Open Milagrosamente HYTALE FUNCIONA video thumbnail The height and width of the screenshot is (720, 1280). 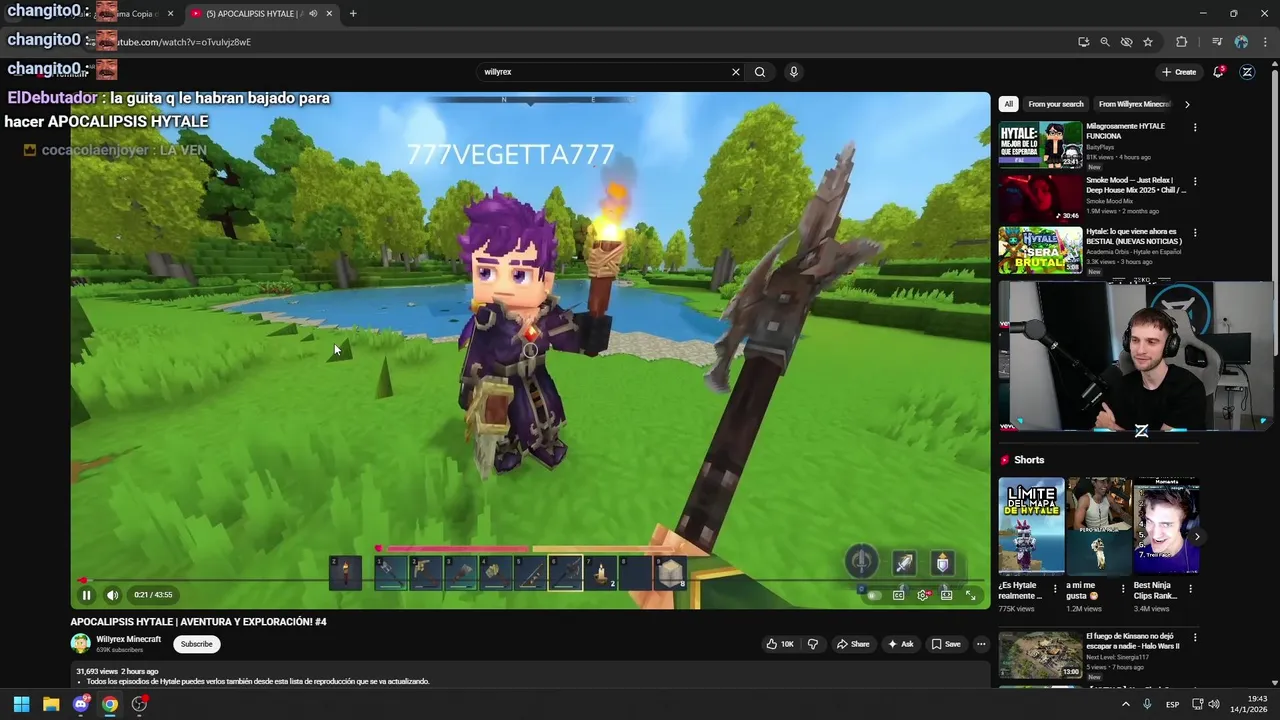point(1040,145)
